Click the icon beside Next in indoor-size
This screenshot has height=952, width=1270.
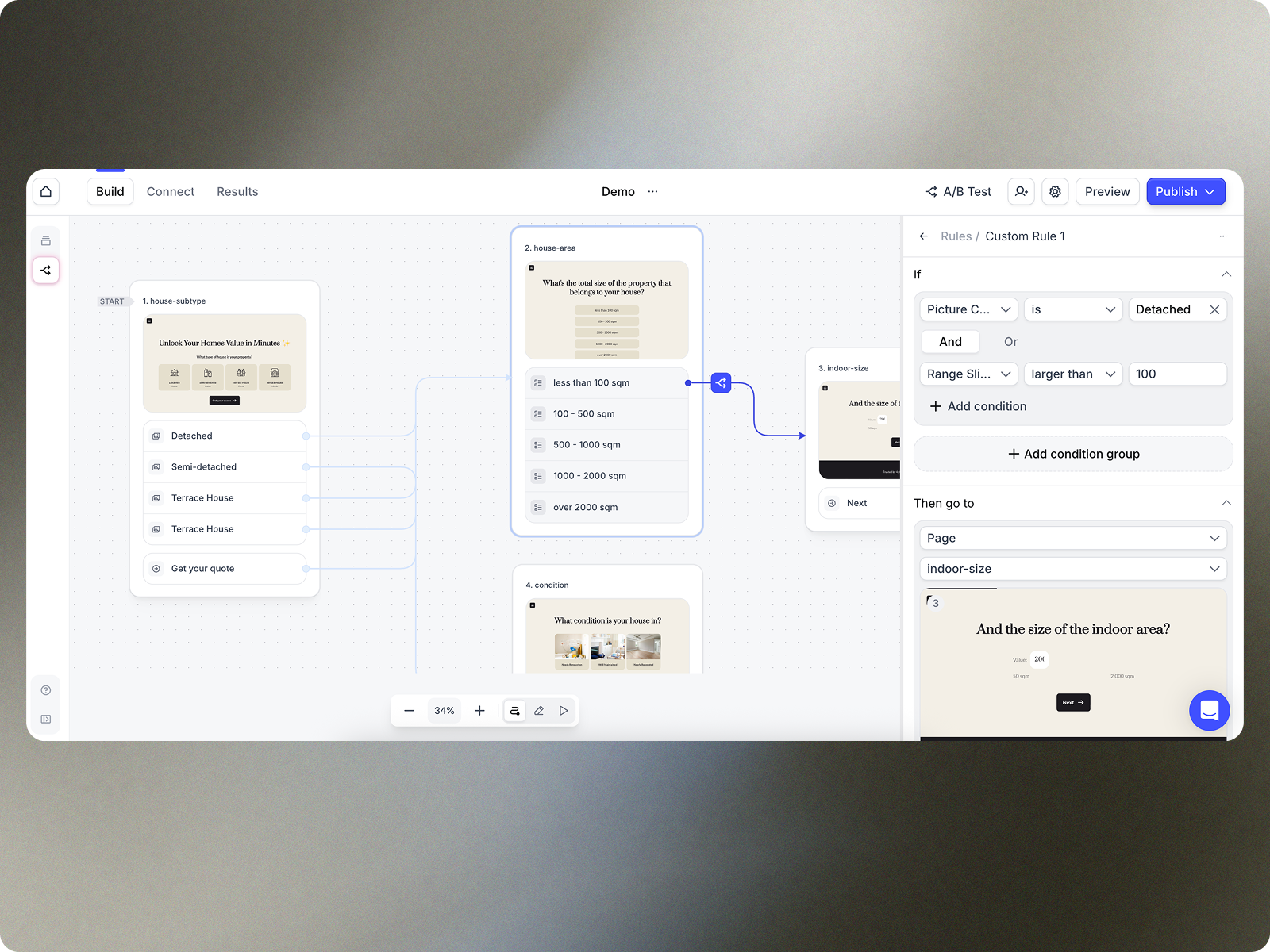coord(832,503)
